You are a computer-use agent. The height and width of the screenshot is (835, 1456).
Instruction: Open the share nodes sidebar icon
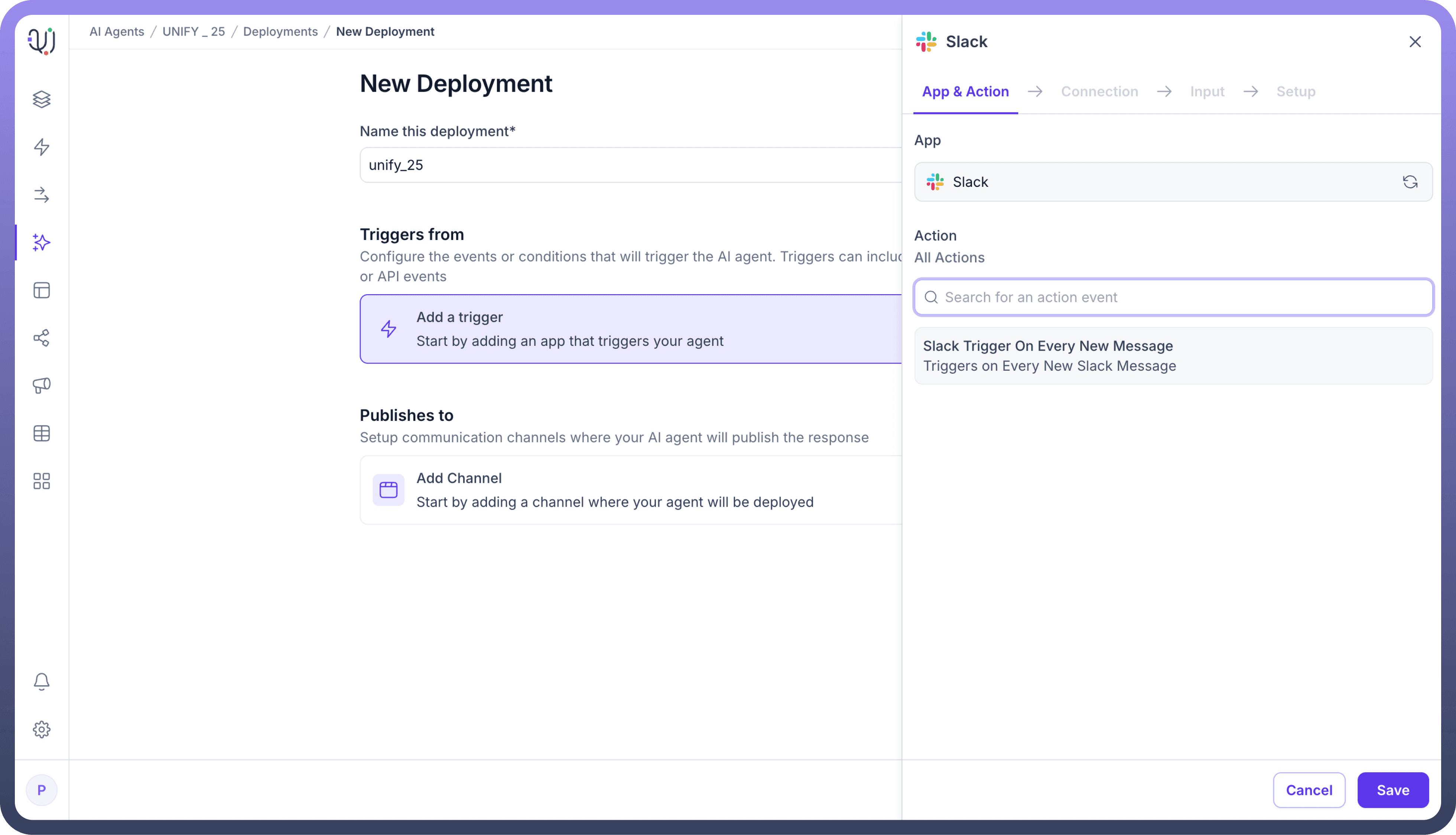(41, 338)
